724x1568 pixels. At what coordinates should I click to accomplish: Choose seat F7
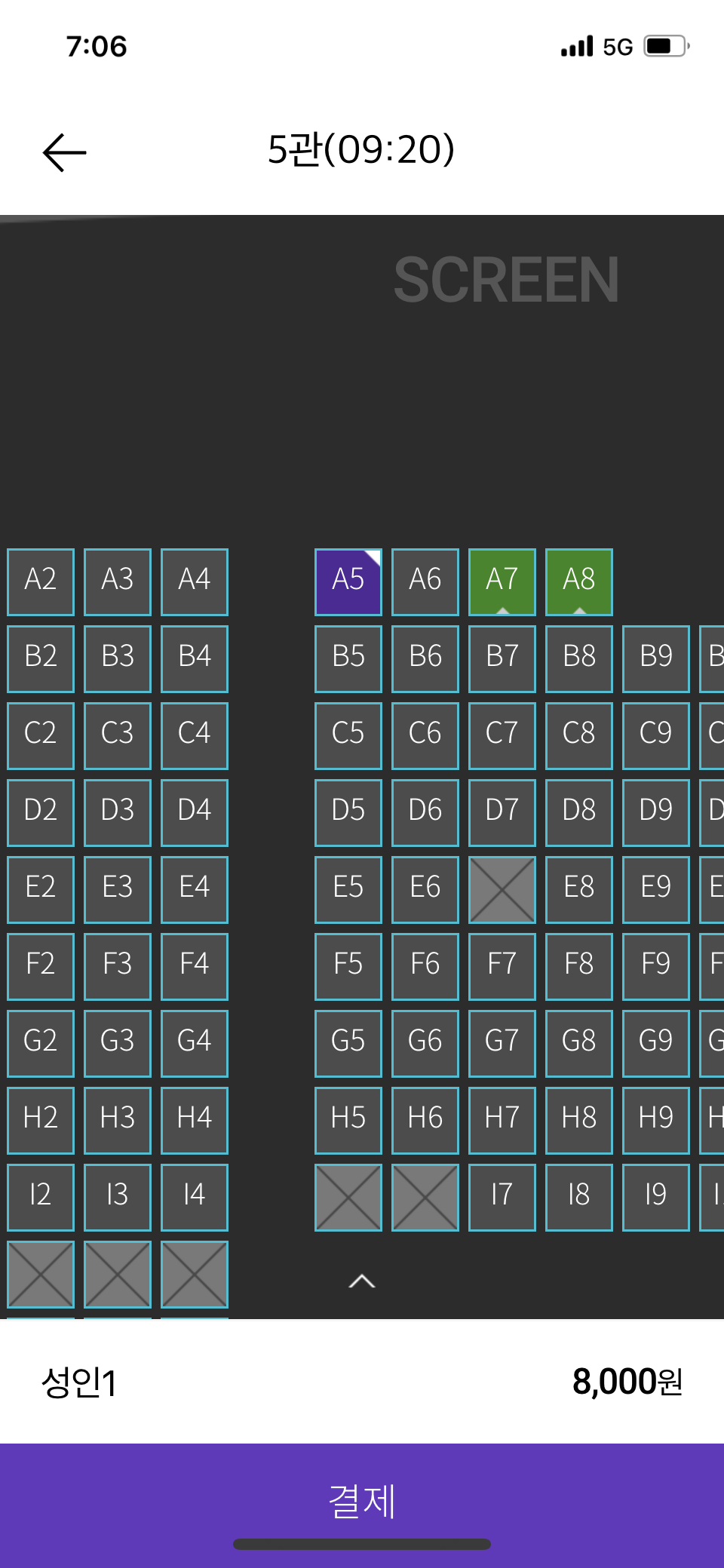tap(502, 967)
